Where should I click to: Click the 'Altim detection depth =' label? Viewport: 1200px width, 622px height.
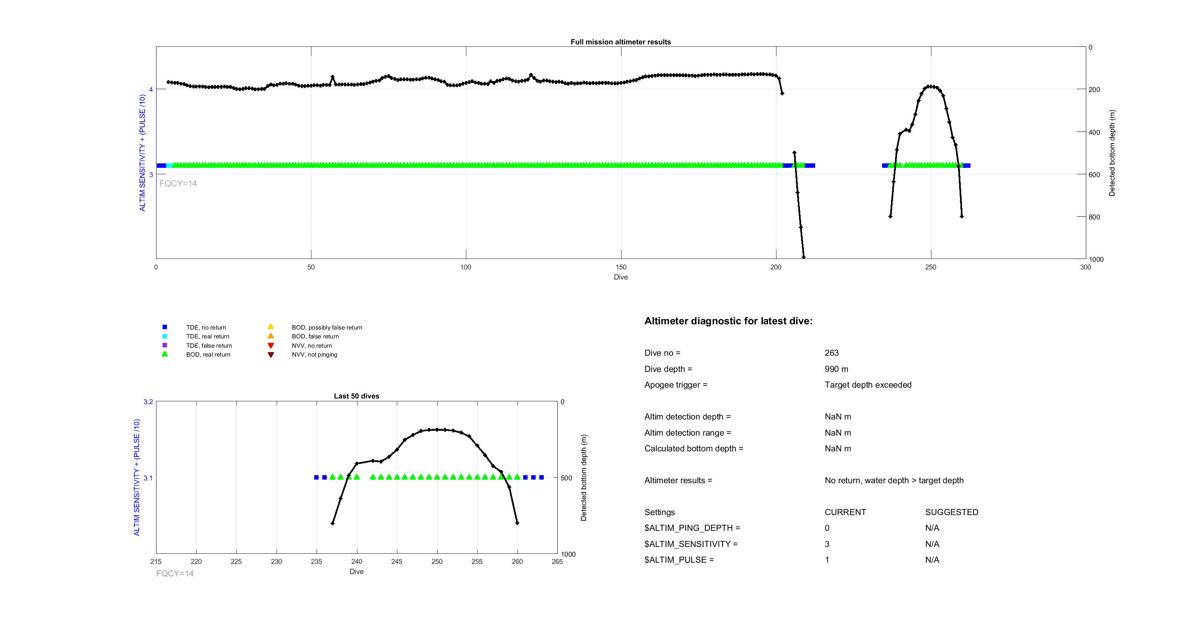click(x=688, y=417)
